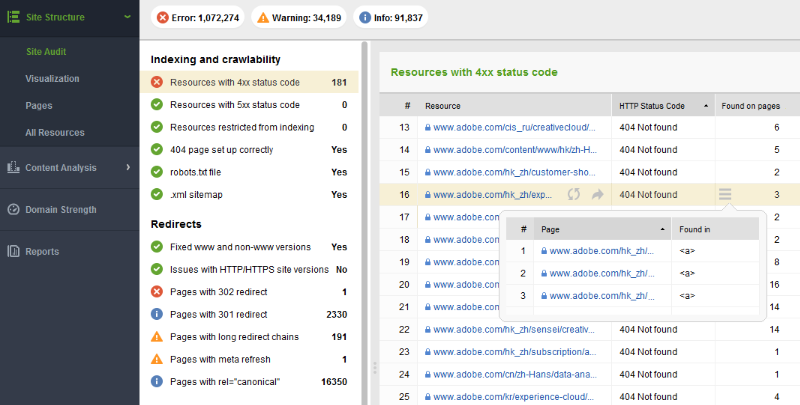The width and height of the screenshot is (800, 405).
Task: Select Pages with 301 redirect factor
Action: click(x=249, y=314)
